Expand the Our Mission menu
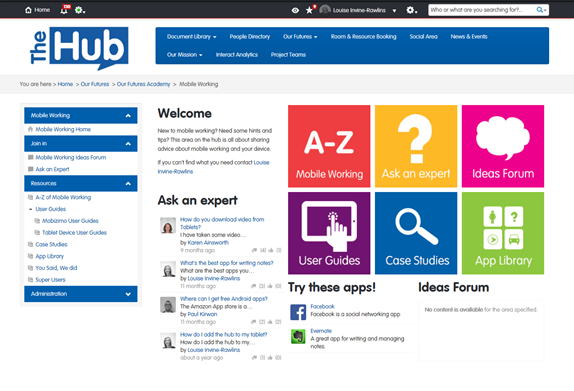 pos(184,55)
